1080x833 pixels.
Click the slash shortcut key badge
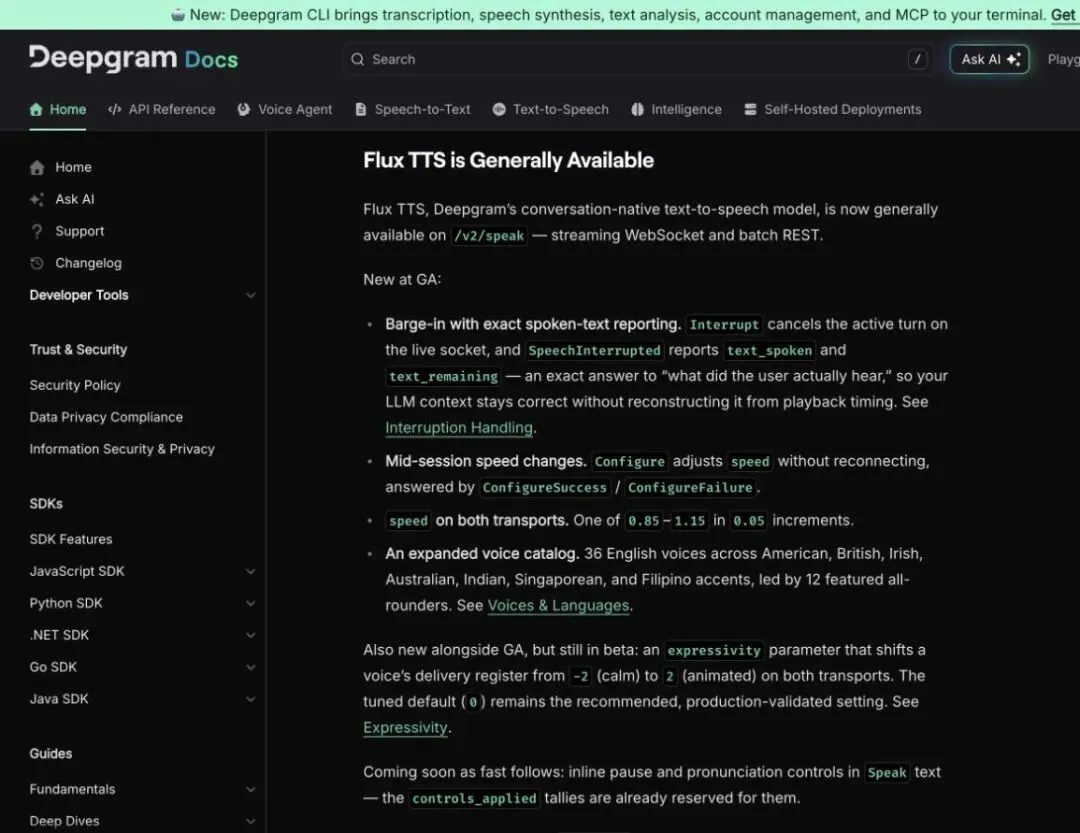click(917, 59)
